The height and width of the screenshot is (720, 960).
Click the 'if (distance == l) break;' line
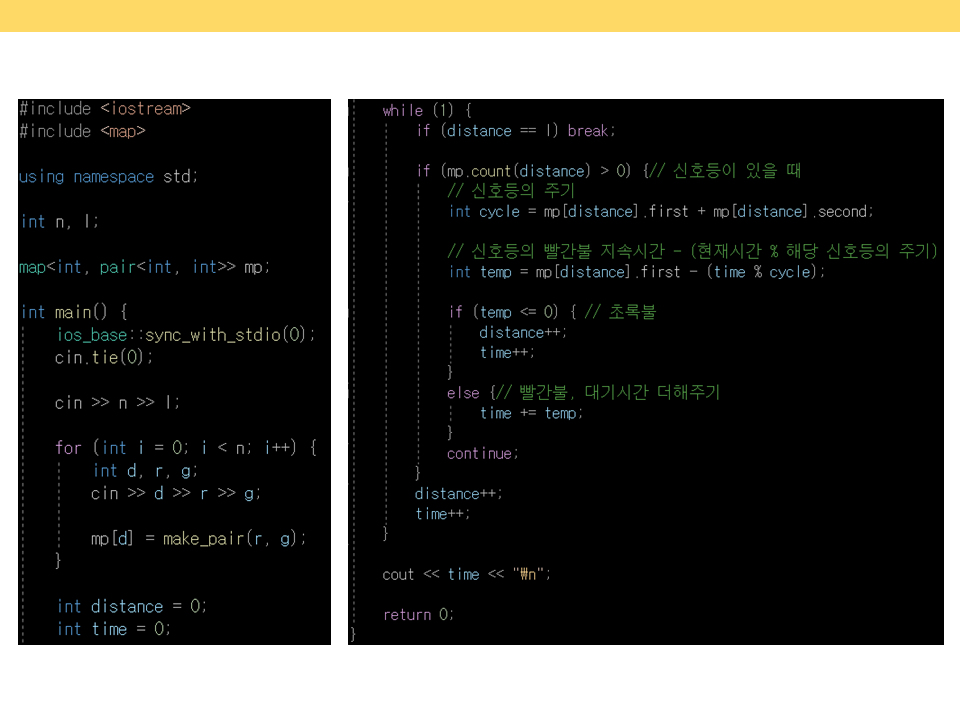click(x=516, y=131)
